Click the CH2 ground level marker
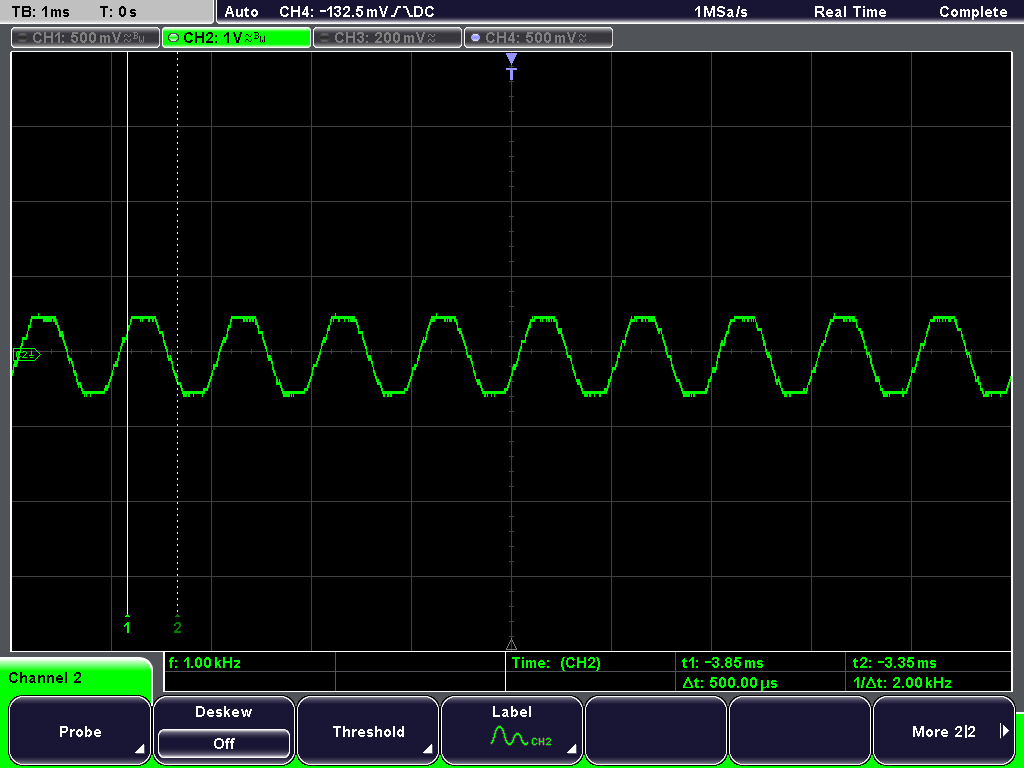The height and width of the screenshot is (768, 1024). tap(27, 355)
